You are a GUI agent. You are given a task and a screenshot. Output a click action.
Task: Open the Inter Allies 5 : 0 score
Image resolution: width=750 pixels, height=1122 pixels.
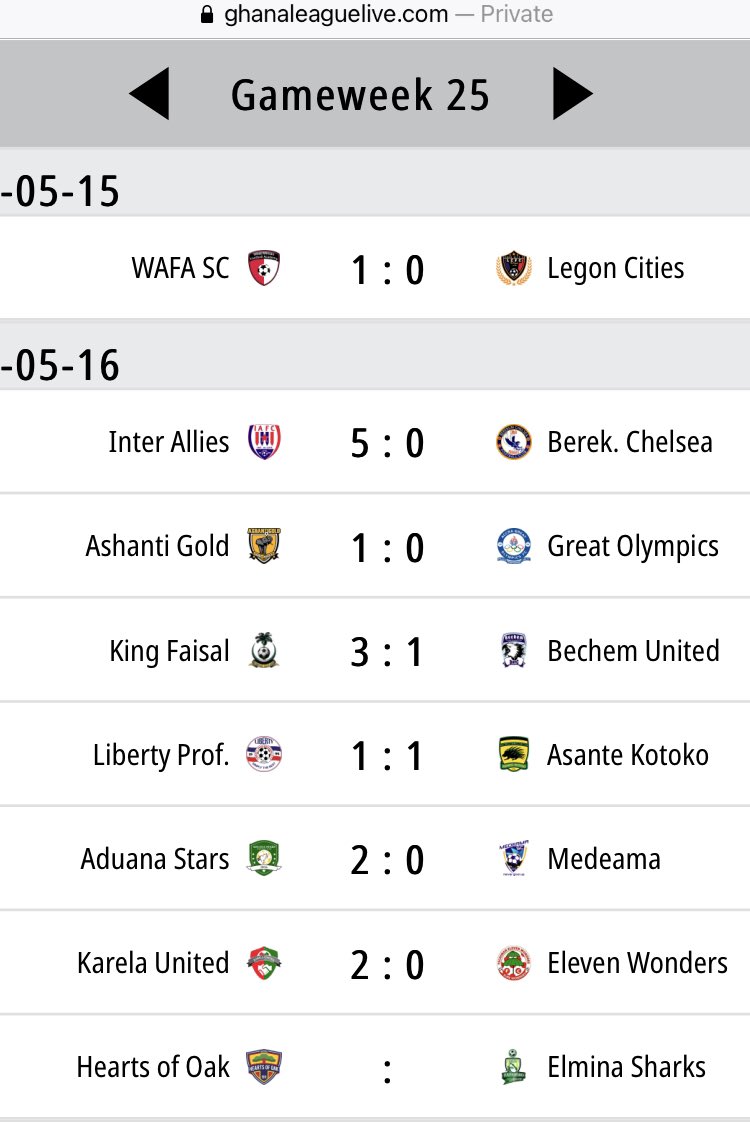[x=387, y=443]
